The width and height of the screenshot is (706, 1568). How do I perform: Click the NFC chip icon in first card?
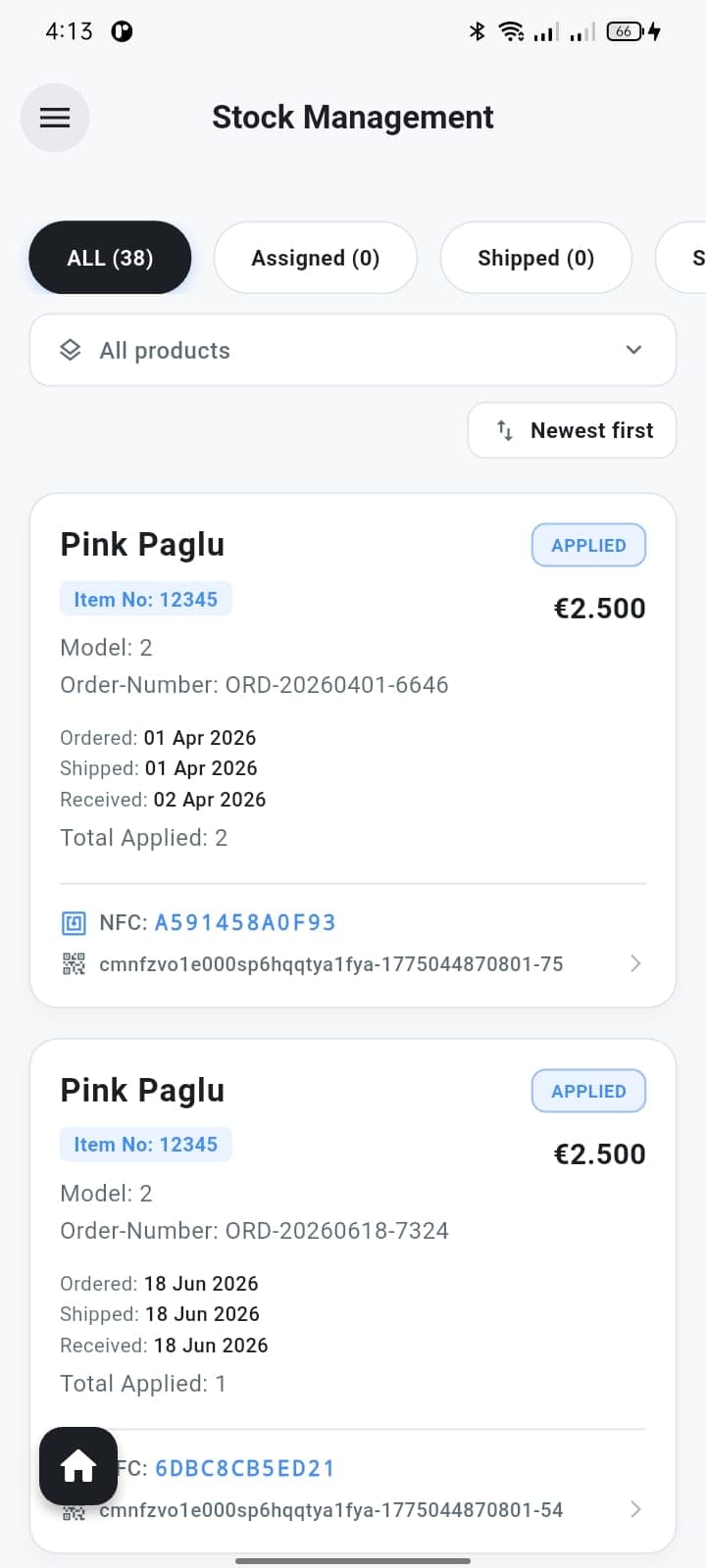[x=74, y=922]
